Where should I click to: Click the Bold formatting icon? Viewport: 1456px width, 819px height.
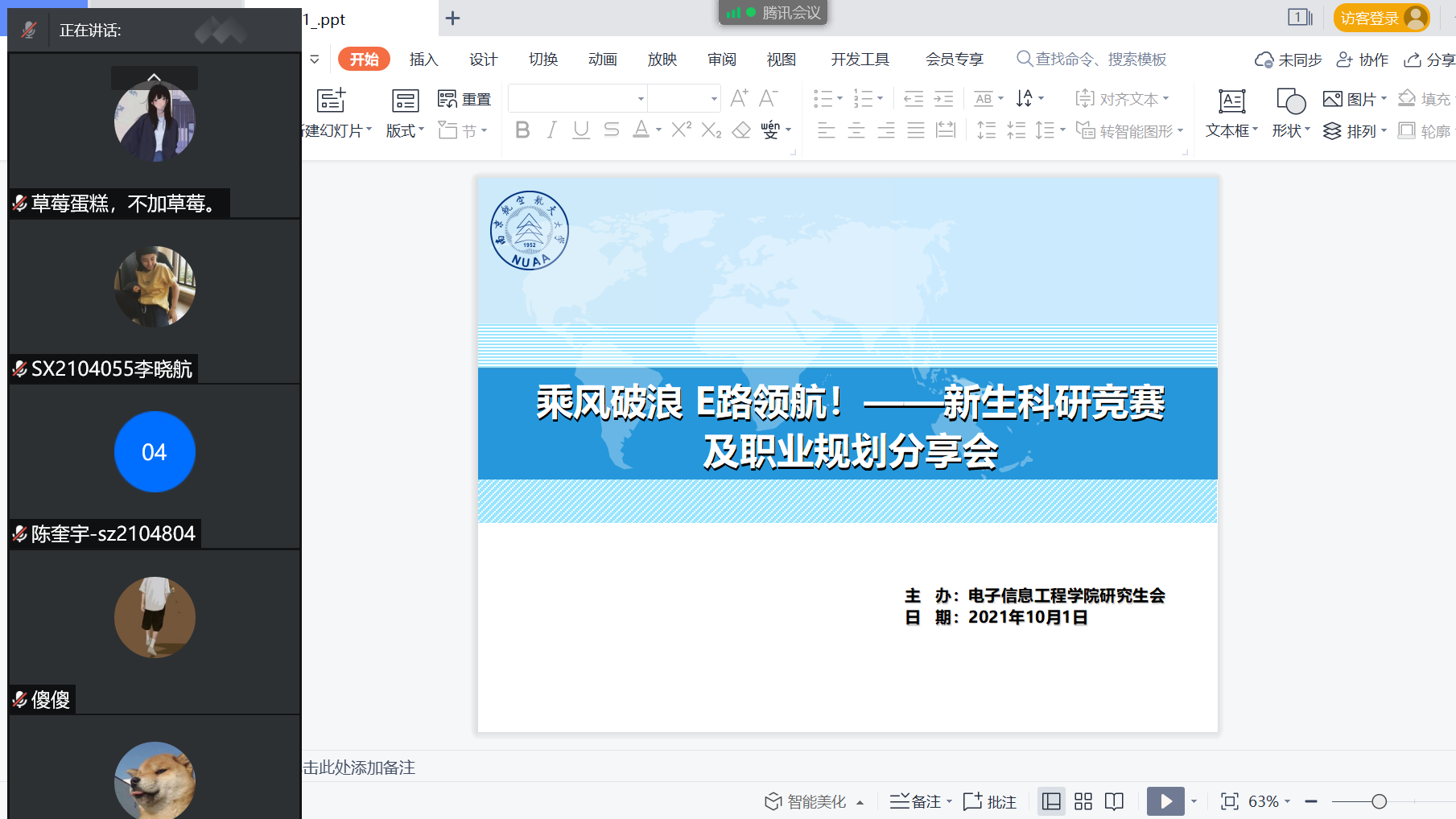522,130
